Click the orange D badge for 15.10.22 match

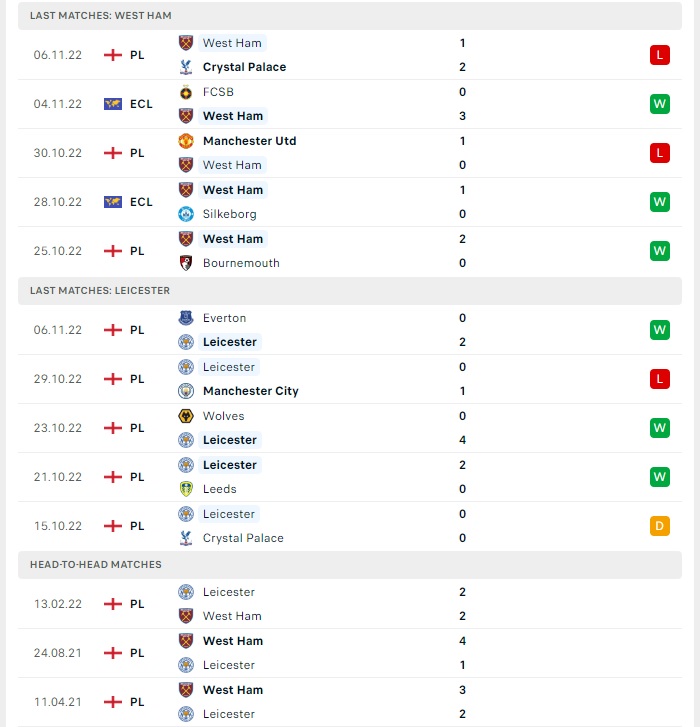660,526
